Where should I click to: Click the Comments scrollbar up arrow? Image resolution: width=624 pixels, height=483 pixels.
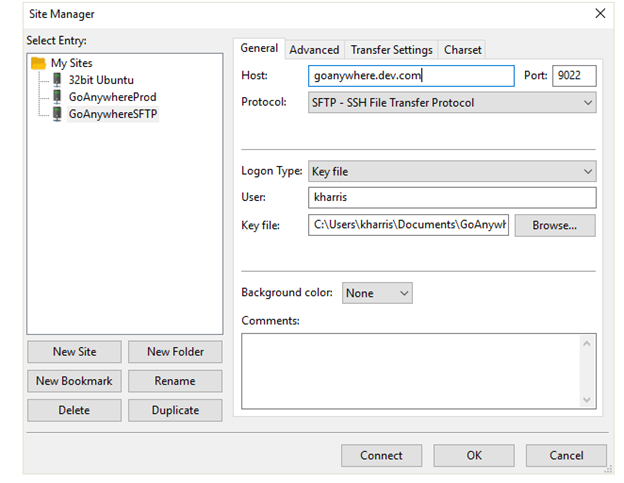click(587, 343)
